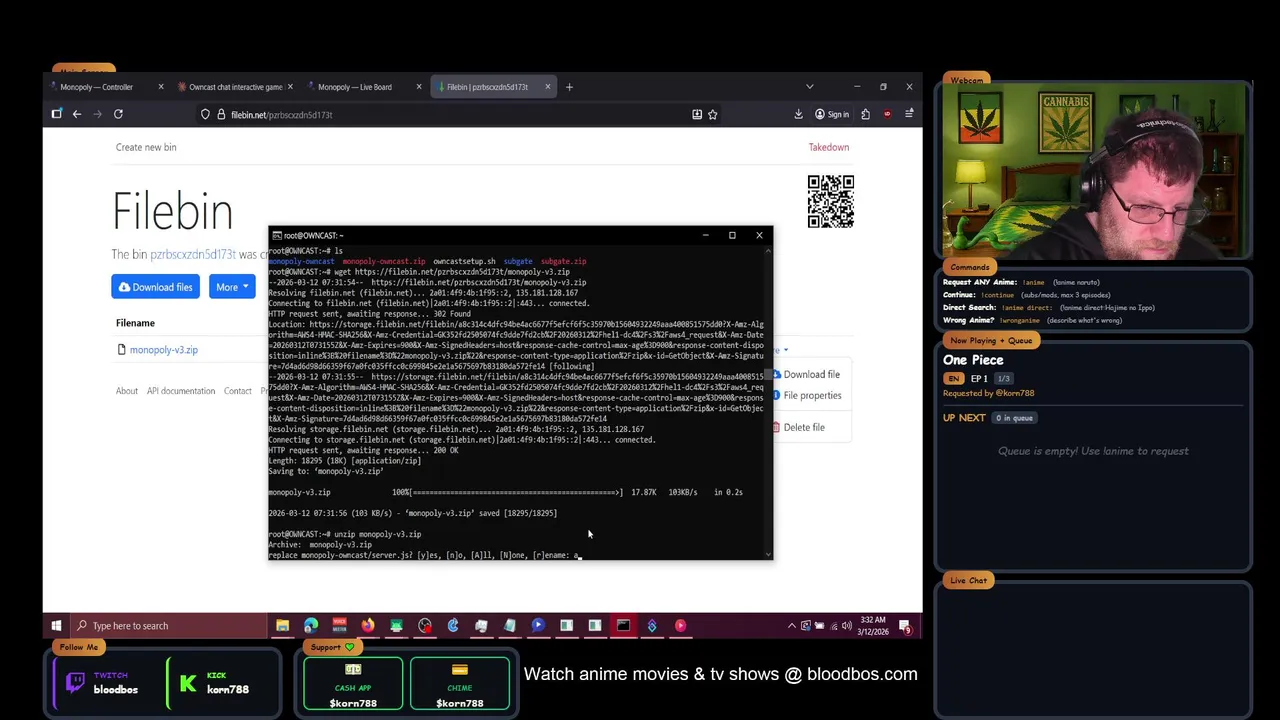Viewport: 1280px width, 720px height.
Task: Open the browser downloads panel
Action: pos(798,114)
